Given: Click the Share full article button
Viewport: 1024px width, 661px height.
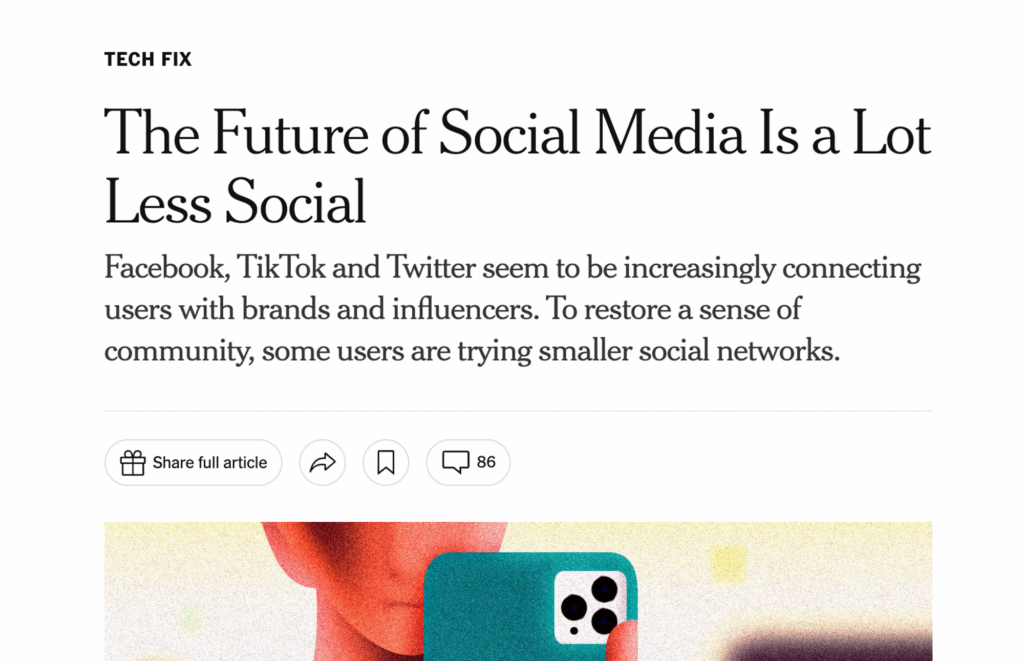Looking at the screenshot, I should coord(193,462).
